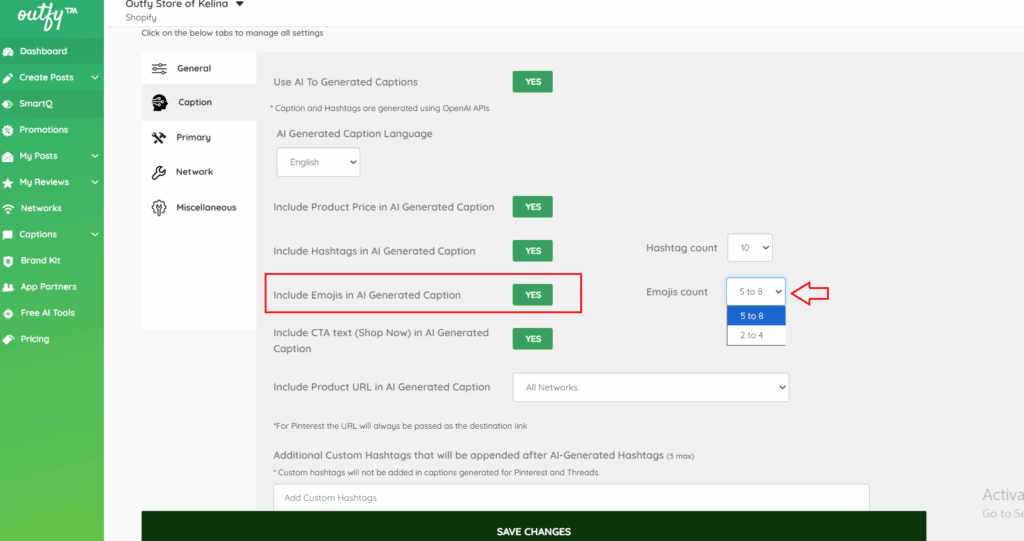
Task: Open the AI caption language English dropdown
Action: [x=318, y=162]
